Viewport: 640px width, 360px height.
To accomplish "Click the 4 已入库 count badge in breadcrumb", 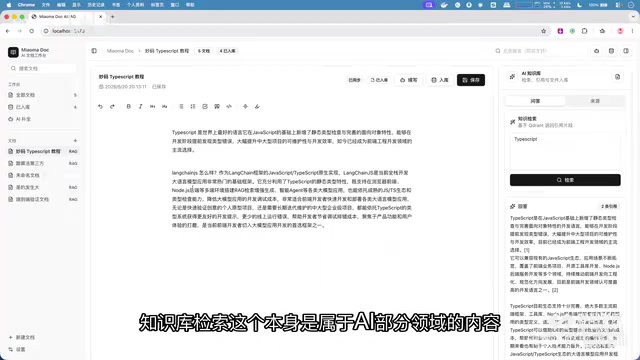I will click(x=227, y=51).
